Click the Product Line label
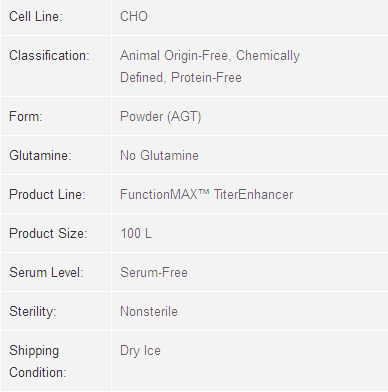Image resolution: width=388 pixels, height=392 pixels. tap(47, 194)
